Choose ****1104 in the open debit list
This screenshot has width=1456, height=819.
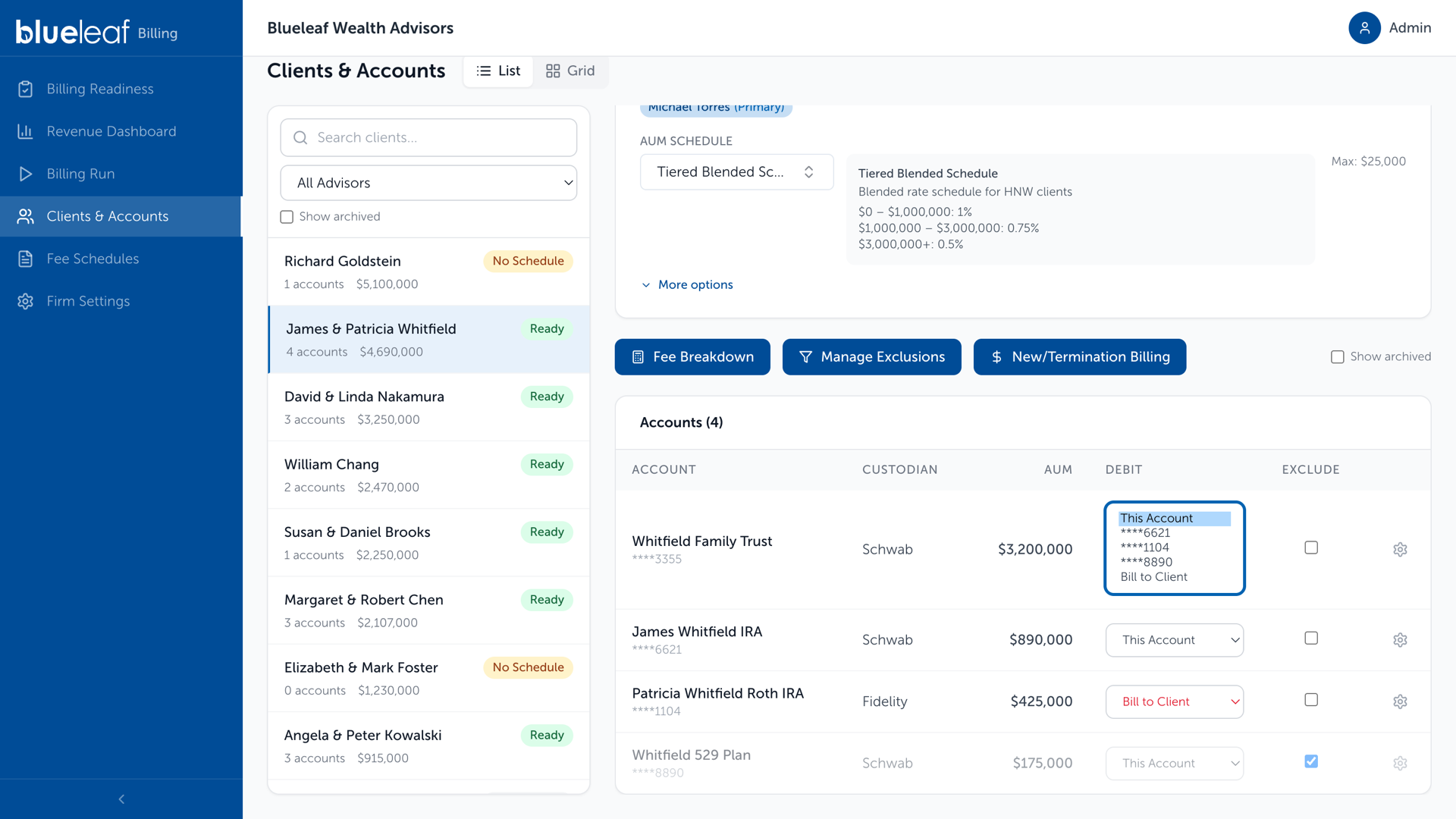click(1174, 548)
